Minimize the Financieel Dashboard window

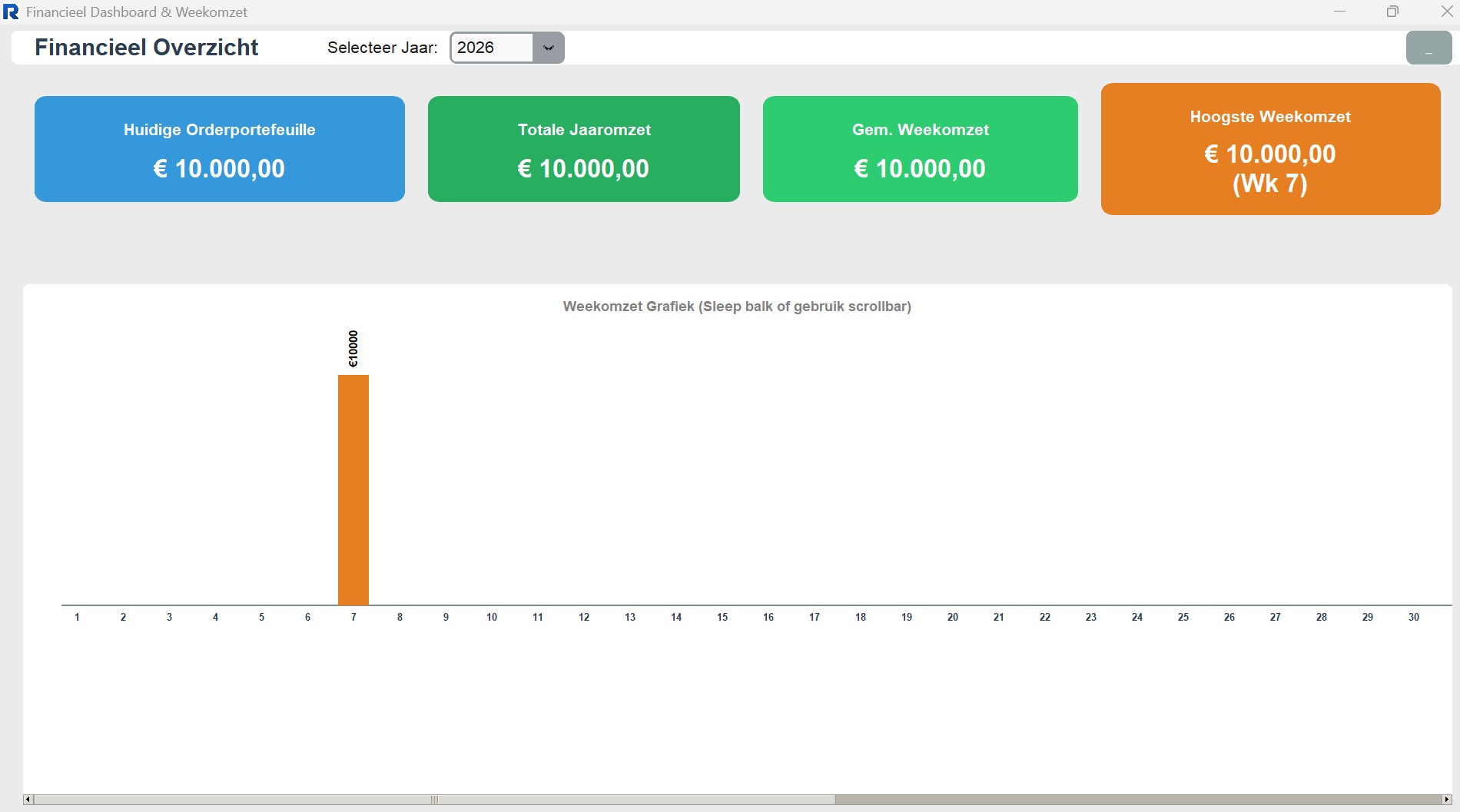[1339, 12]
